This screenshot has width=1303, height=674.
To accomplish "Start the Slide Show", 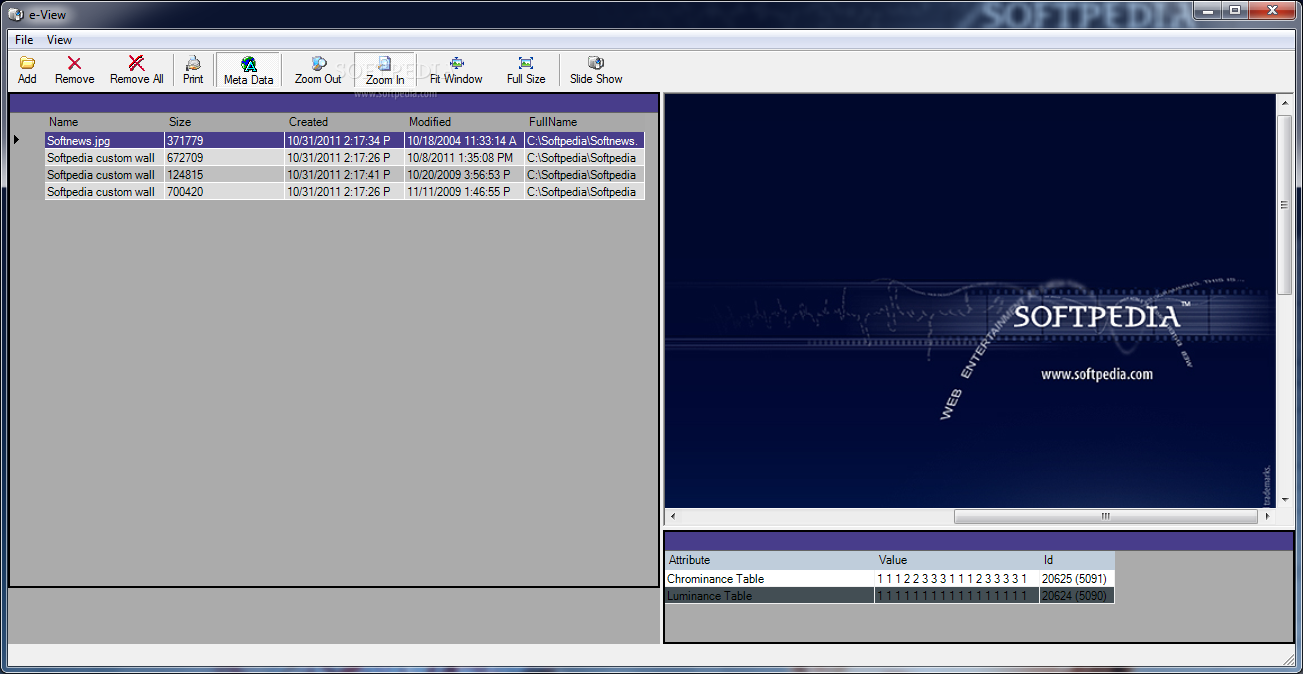I will (x=596, y=70).
